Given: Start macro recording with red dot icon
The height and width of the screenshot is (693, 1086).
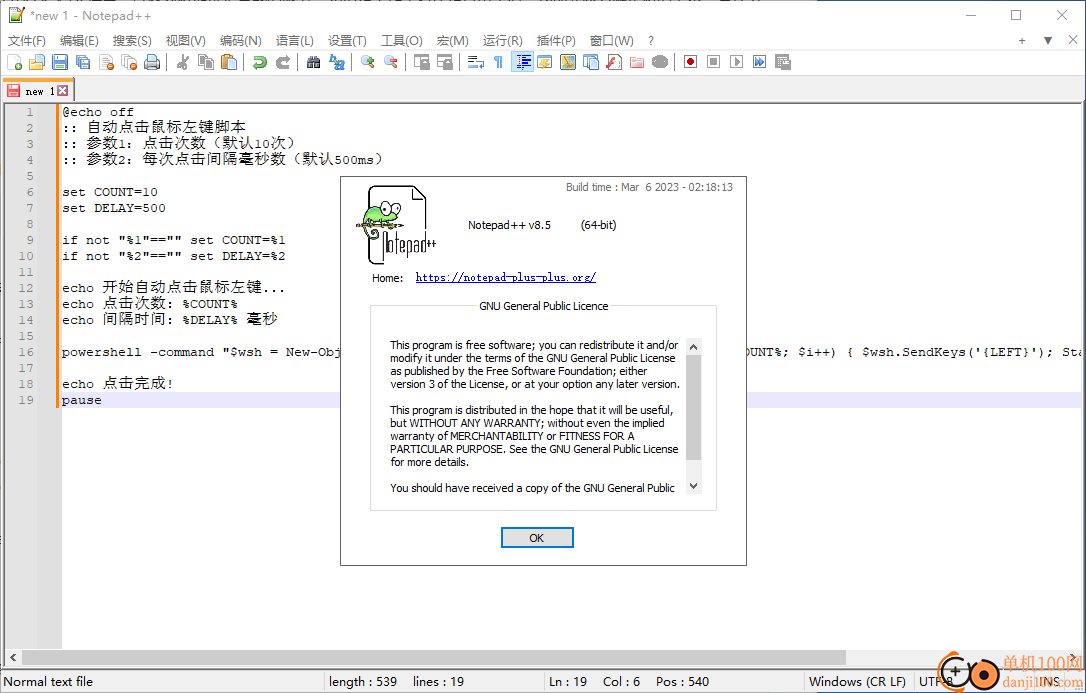Looking at the screenshot, I should (691, 62).
